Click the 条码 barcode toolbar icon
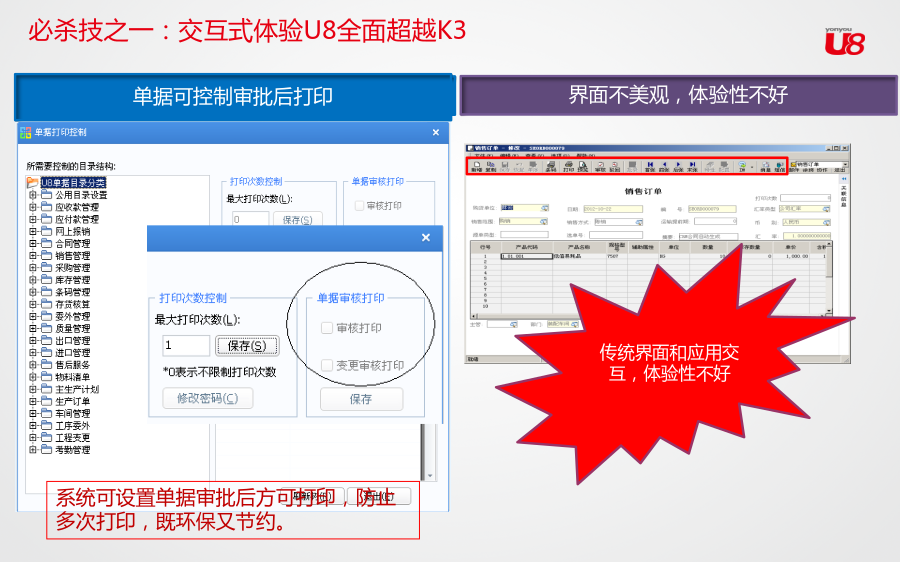The image size is (900, 562). coord(551,166)
